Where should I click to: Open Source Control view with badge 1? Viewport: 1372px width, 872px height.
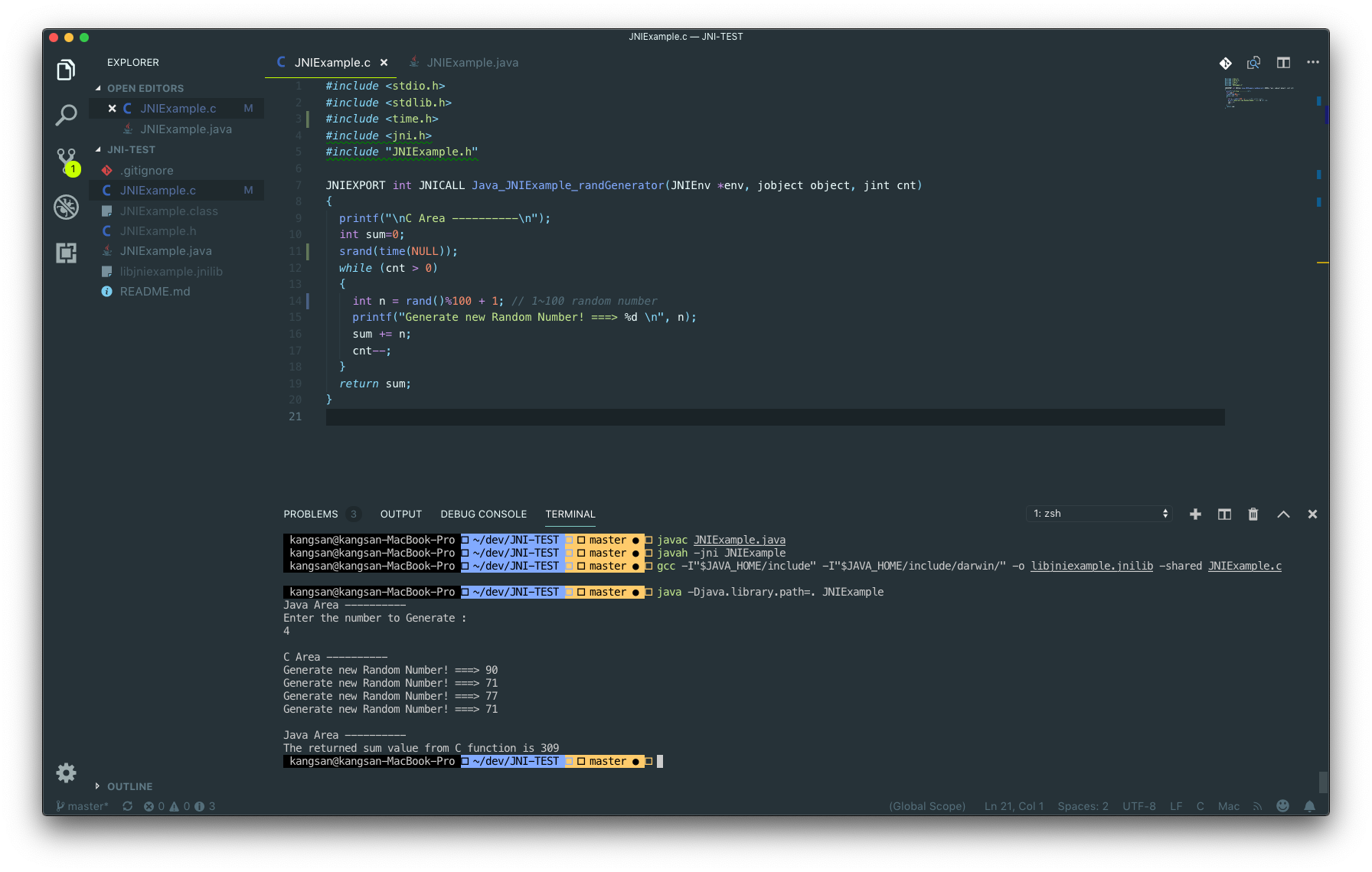[67, 162]
